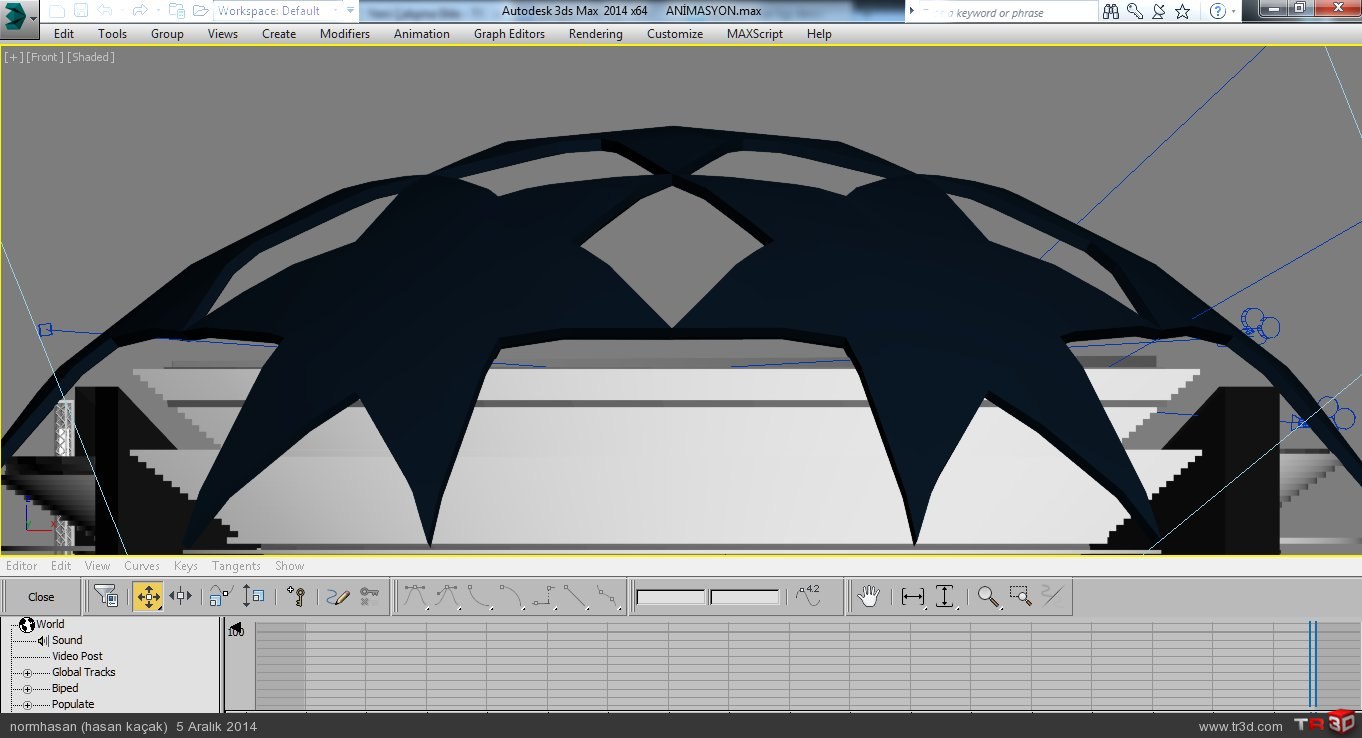Select the World track
This screenshot has width=1362, height=738.
coord(50,624)
